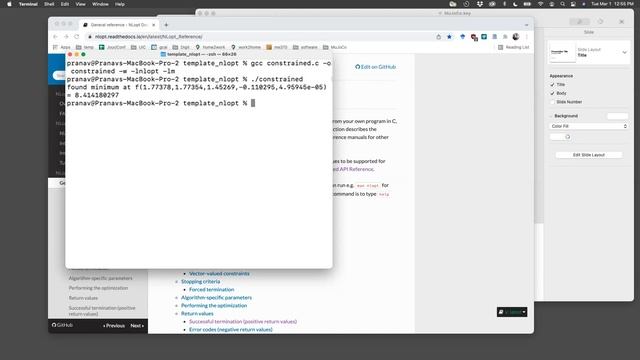Click Return values in docs sidebar
640x360 pixels.
[83, 298]
